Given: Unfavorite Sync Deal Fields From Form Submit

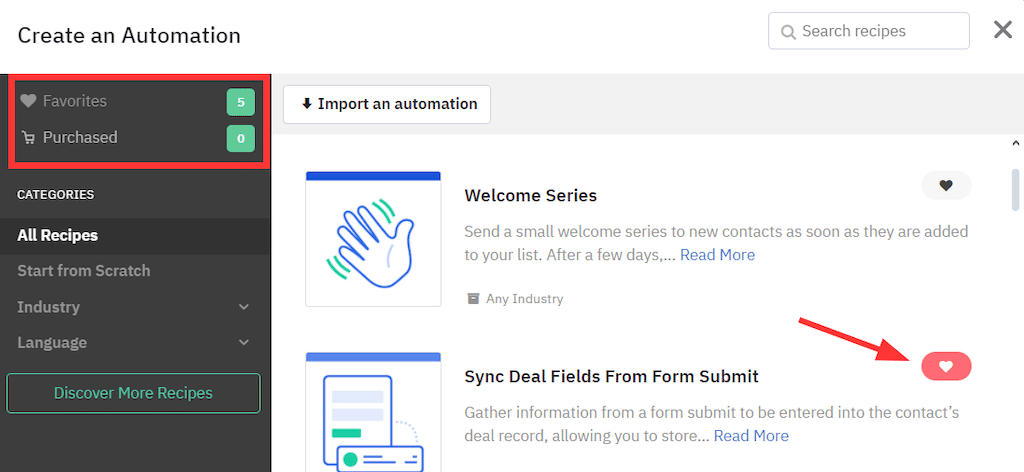Looking at the screenshot, I should pos(945,366).
